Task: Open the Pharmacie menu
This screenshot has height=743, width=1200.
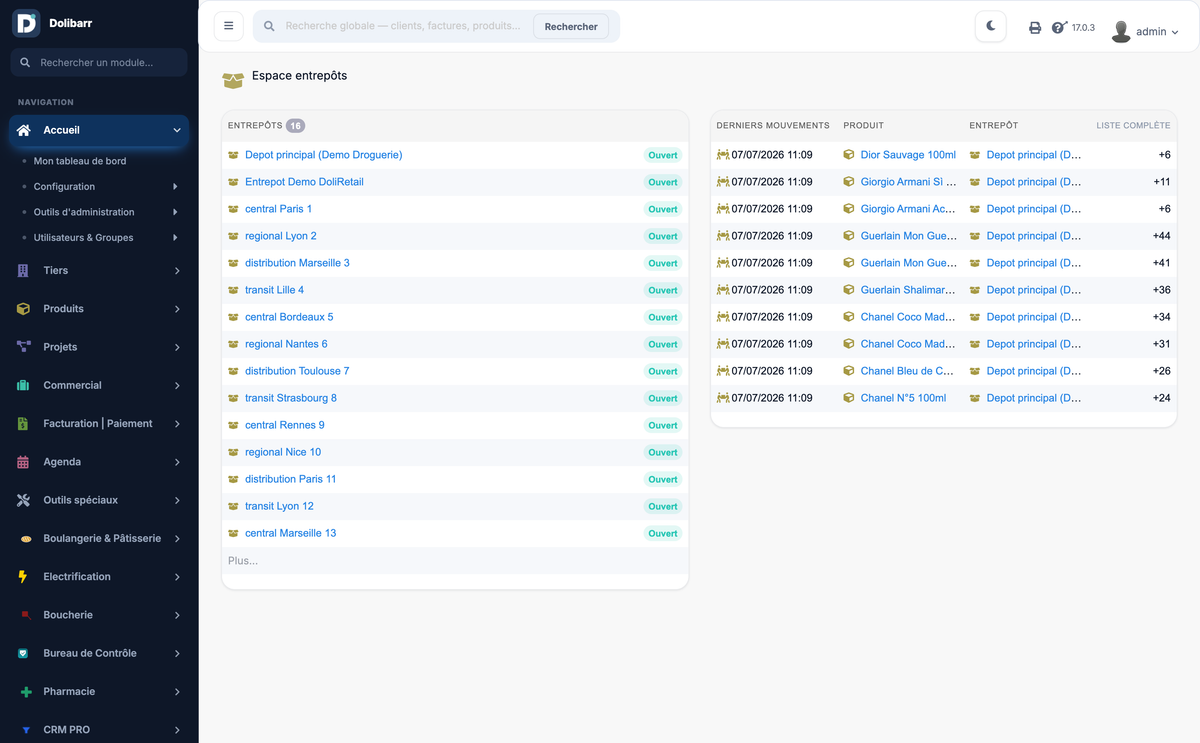Action: tap(99, 692)
